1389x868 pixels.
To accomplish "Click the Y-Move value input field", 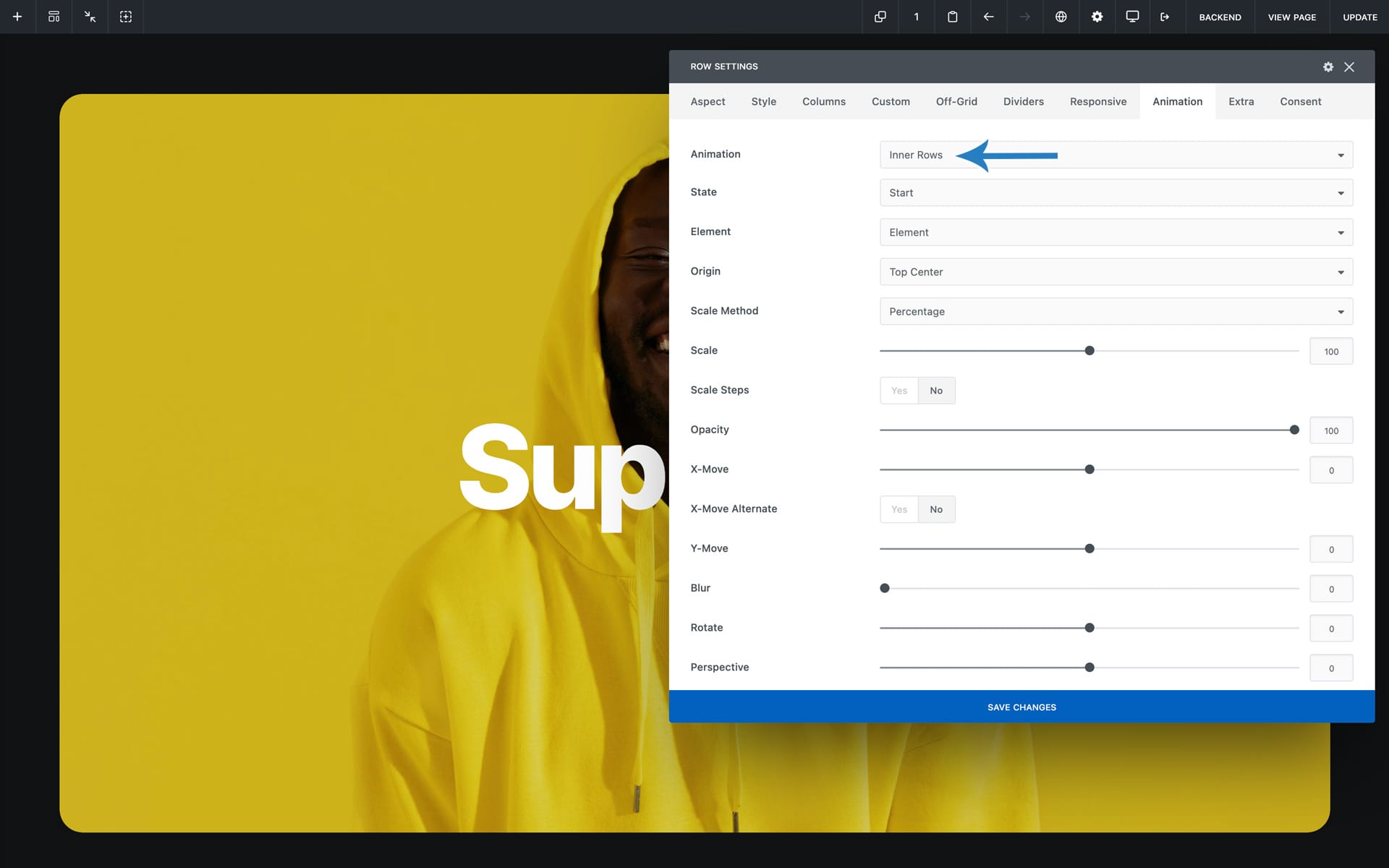I will coord(1331,549).
